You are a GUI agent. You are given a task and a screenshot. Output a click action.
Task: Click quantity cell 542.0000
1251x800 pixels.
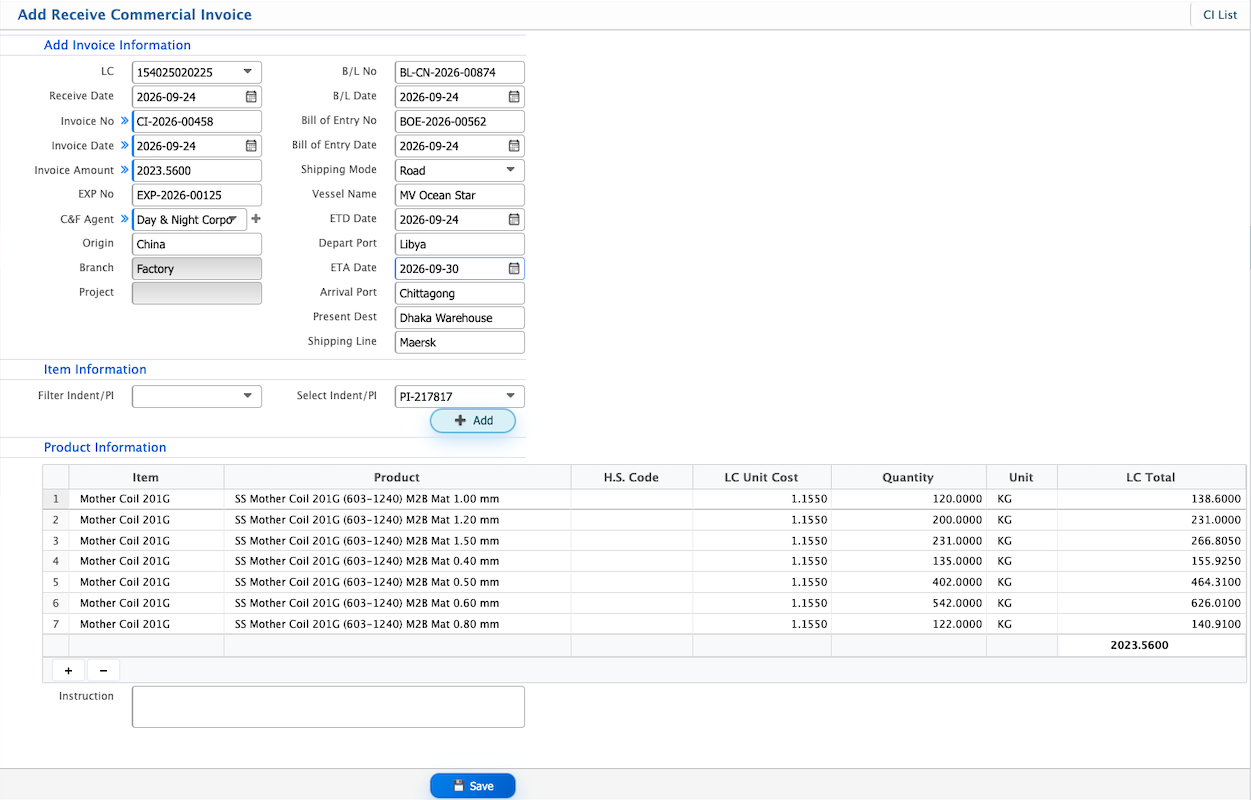(x=909, y=603)
